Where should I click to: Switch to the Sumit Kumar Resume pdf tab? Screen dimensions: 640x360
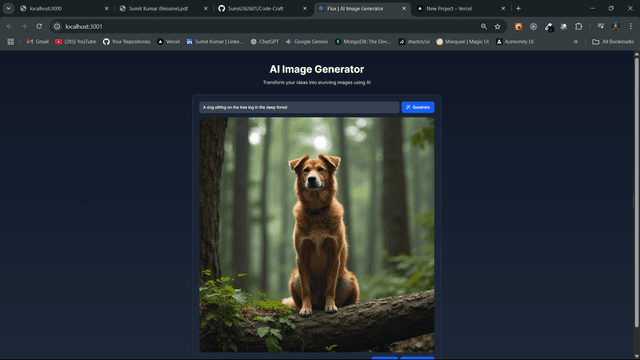(163, 8)
